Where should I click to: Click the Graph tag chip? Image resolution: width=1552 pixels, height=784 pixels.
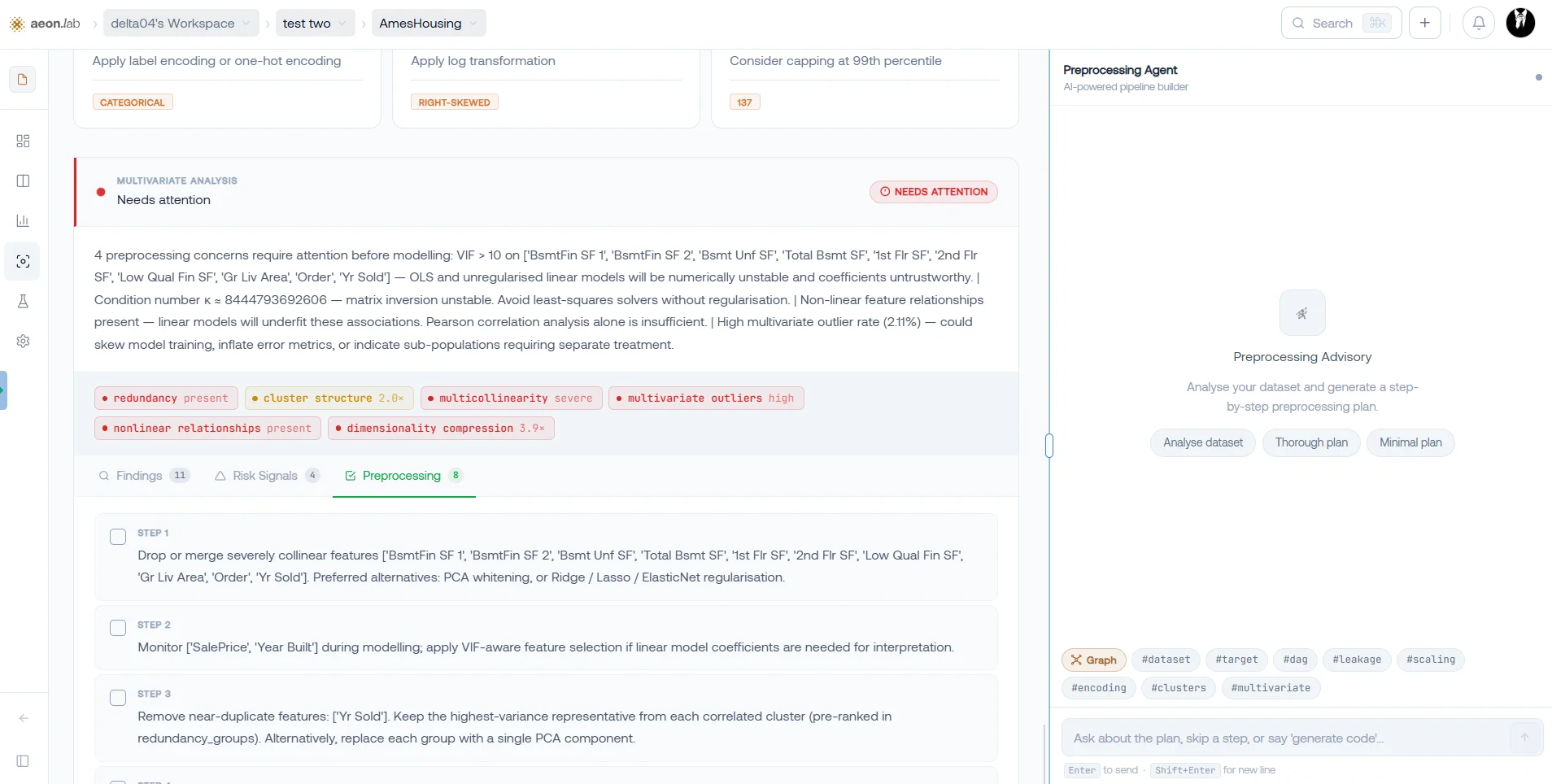[1094, 660]
